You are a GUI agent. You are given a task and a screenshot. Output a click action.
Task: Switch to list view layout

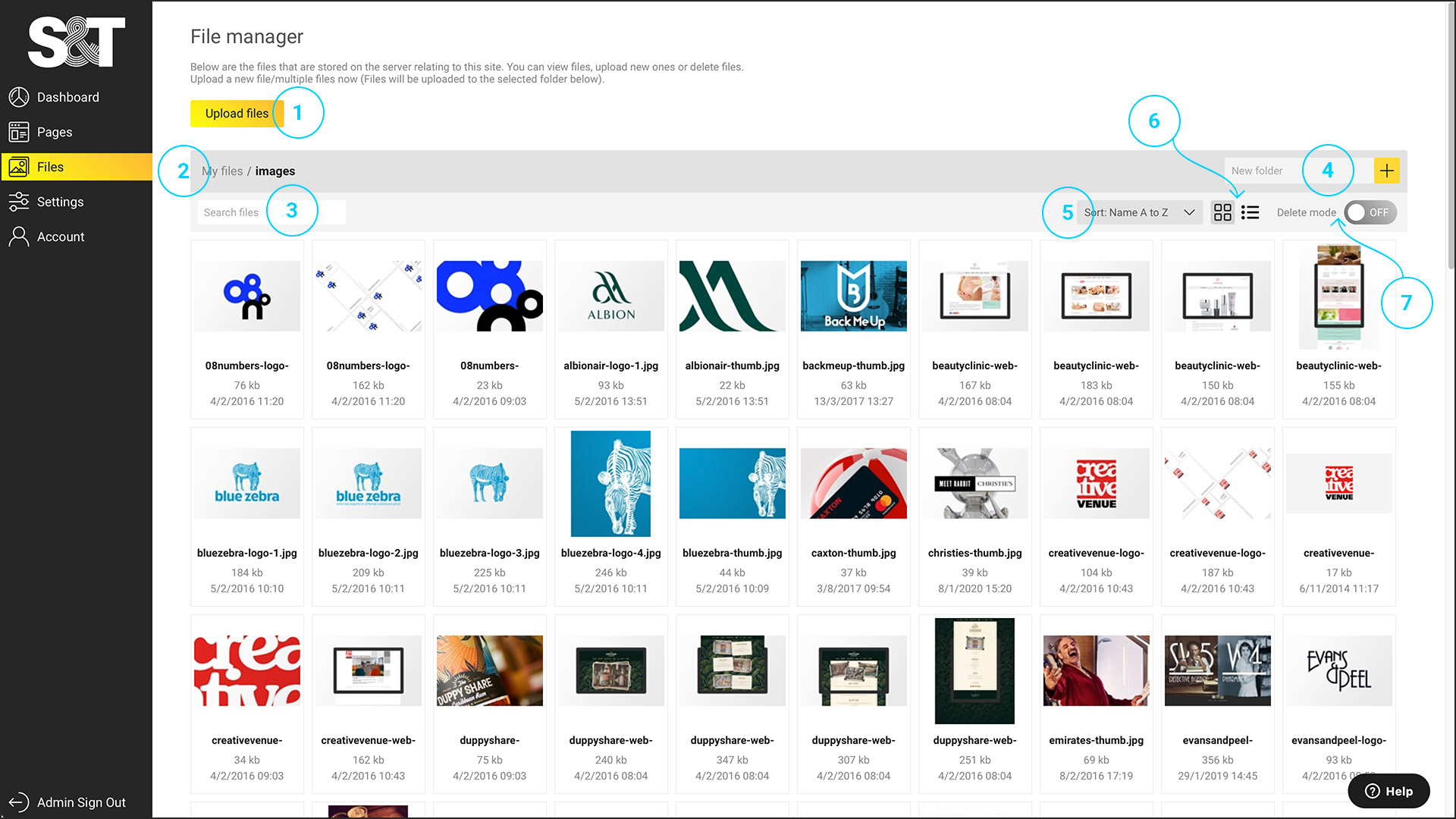click(x=1250, y=212)
